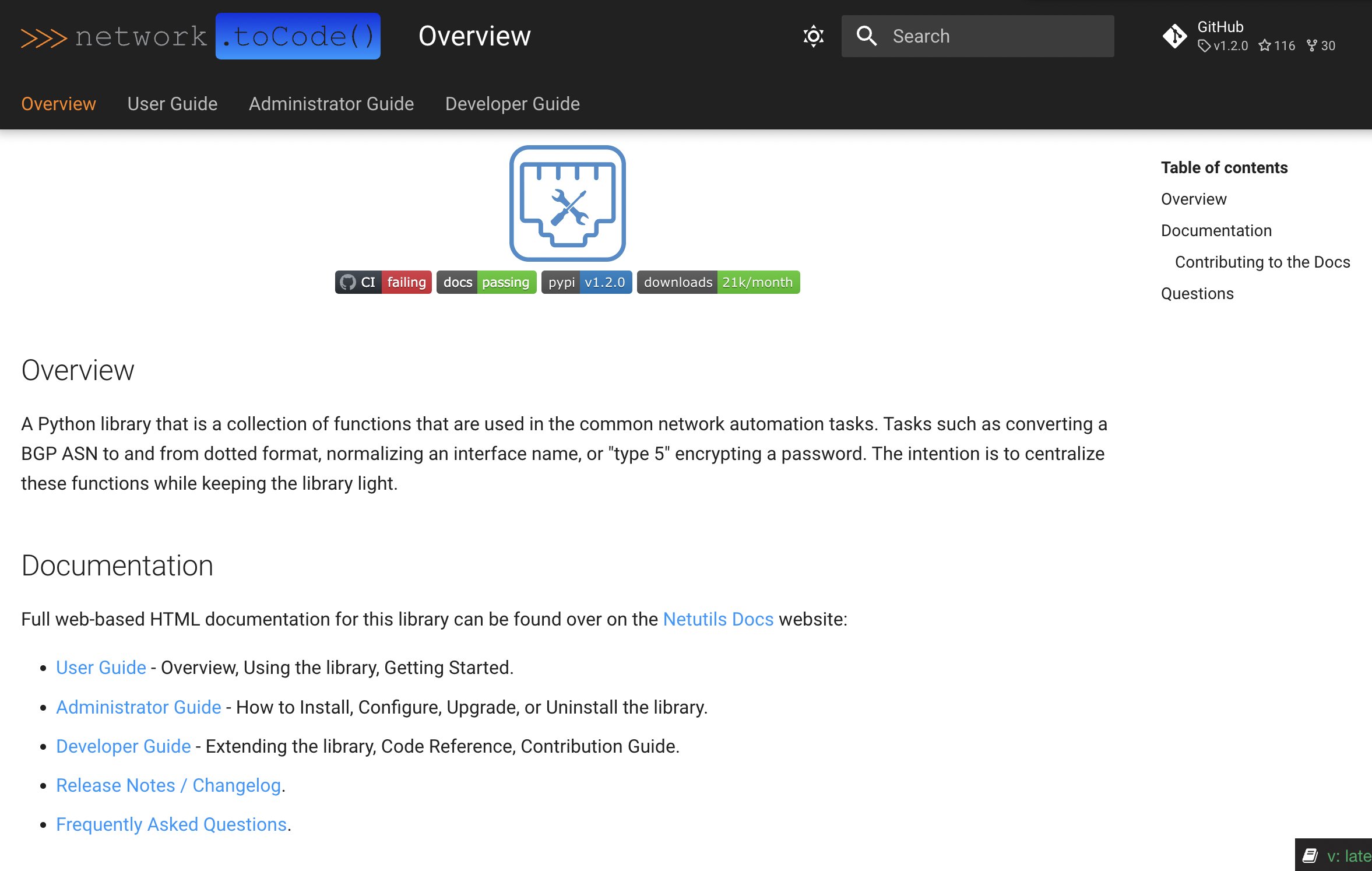Open the Netutils Docs link

tap(719, 619)
